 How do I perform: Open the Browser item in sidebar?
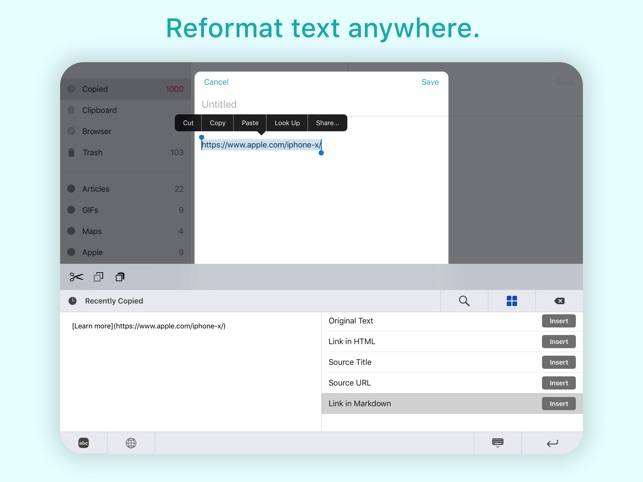point(125,131)
